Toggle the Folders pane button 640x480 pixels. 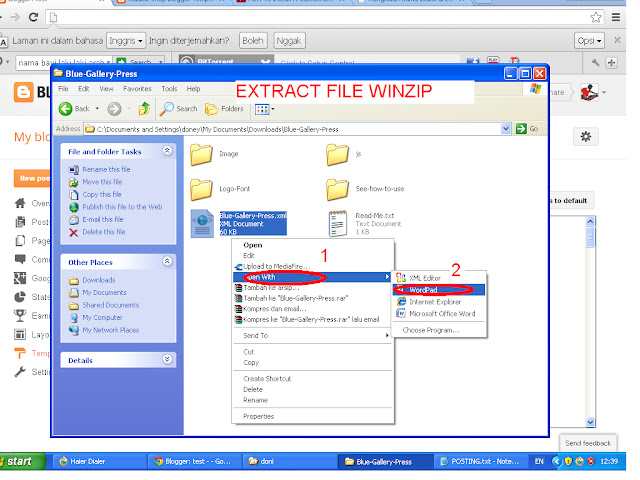(224, 109)
